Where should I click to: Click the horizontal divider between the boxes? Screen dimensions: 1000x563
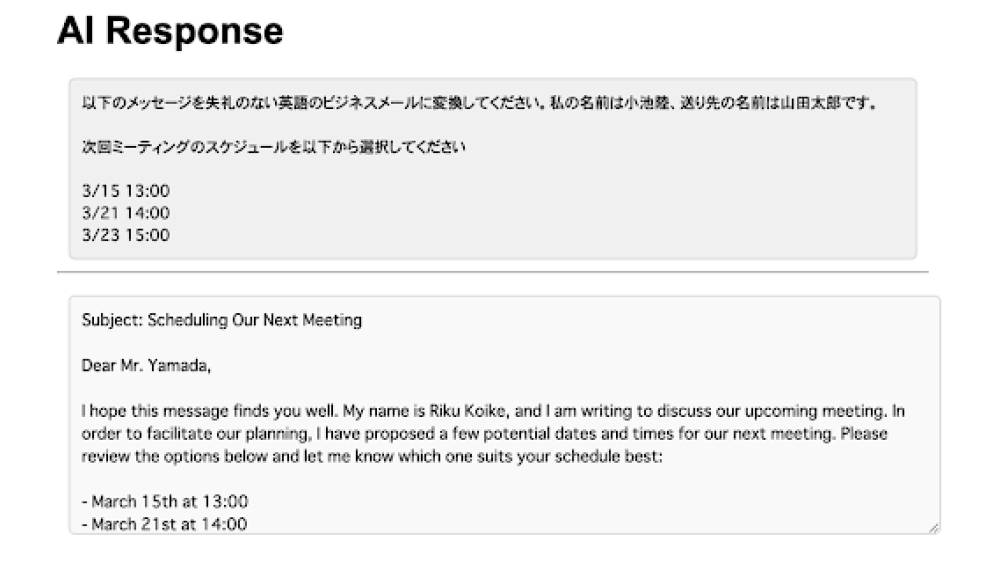pyautogui.click(x=492, y=272)
